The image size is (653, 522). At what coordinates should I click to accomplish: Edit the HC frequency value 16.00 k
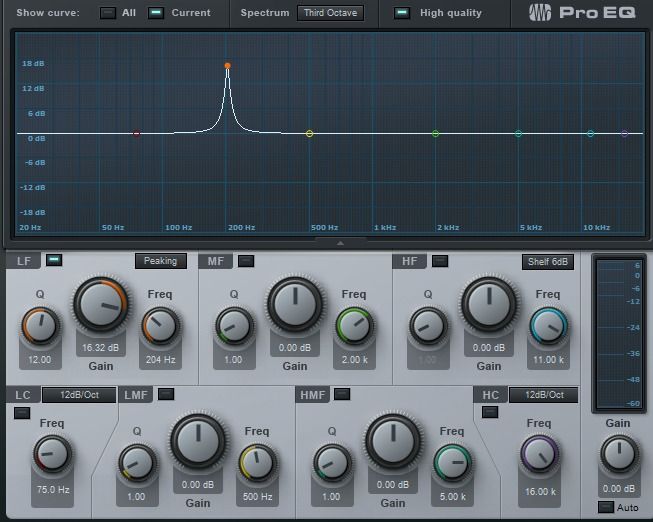tap(540, 492)
